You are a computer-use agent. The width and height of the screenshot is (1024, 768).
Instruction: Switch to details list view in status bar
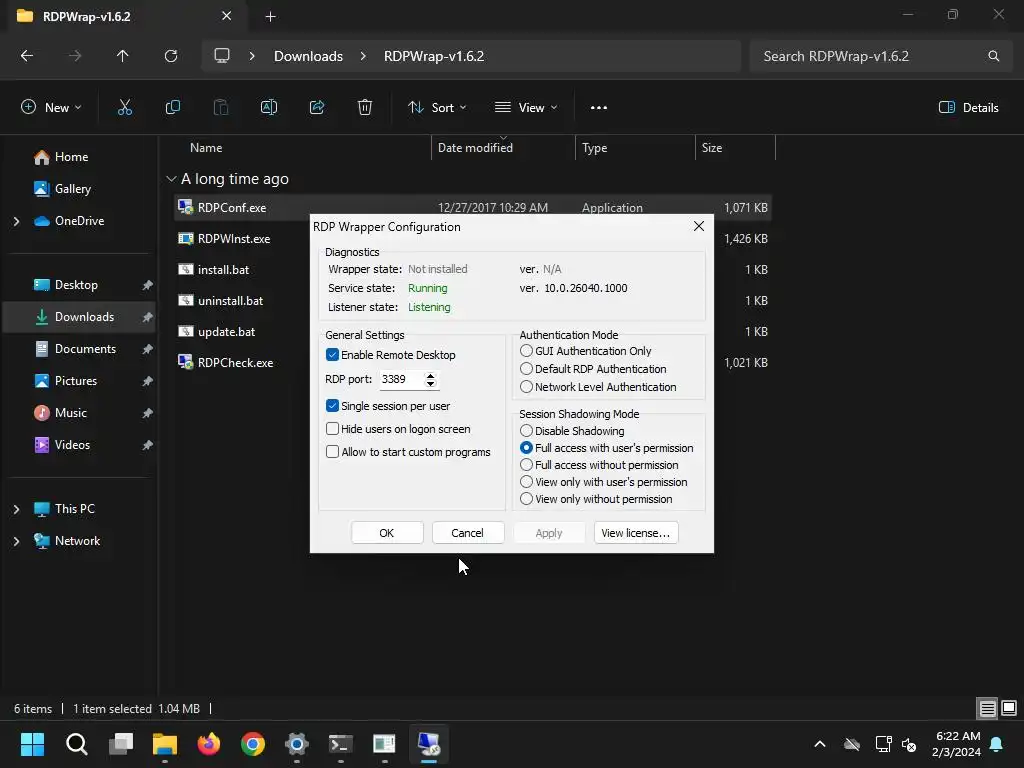987,708
